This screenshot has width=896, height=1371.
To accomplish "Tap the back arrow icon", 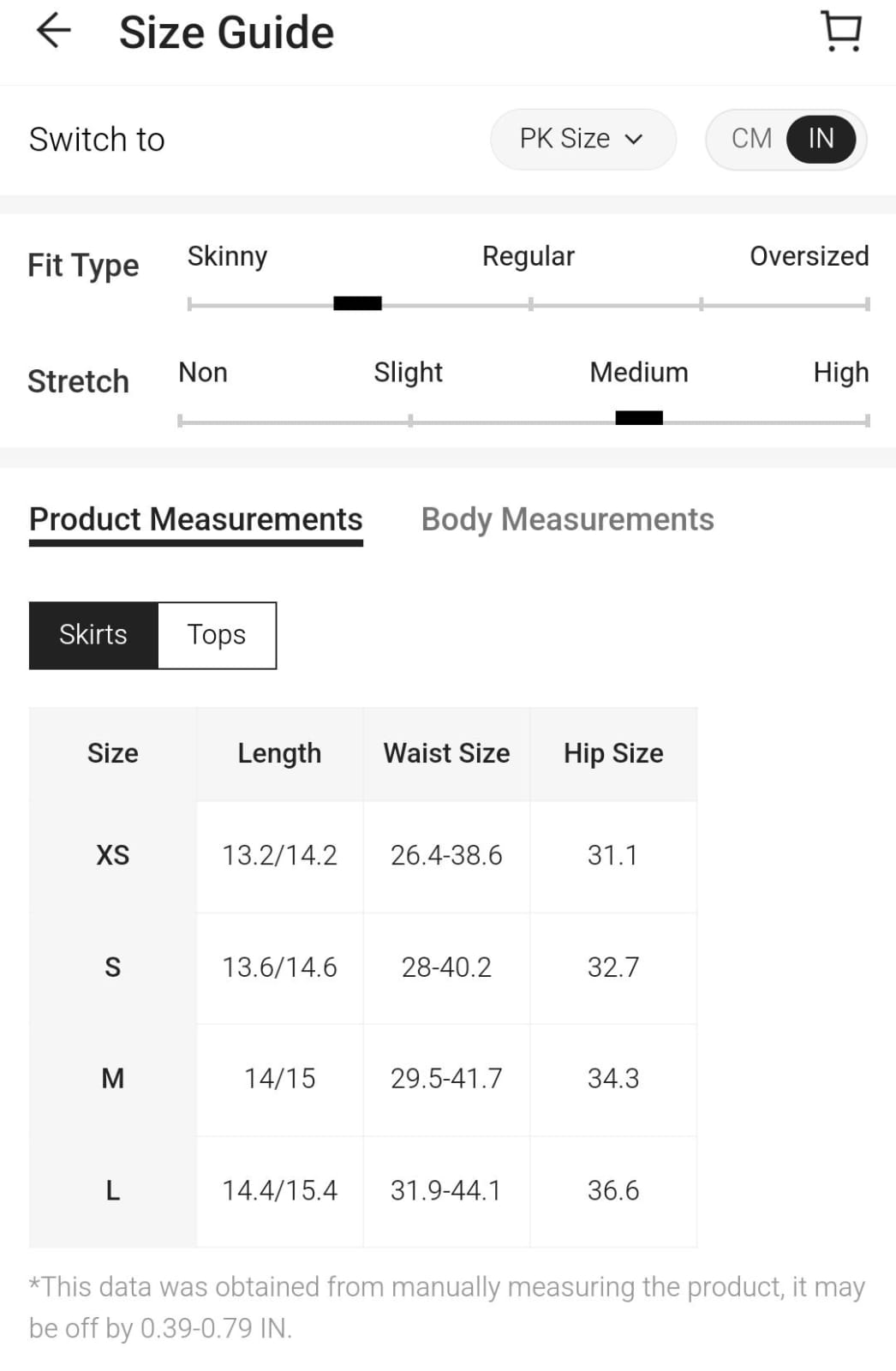I will [53, 32].
